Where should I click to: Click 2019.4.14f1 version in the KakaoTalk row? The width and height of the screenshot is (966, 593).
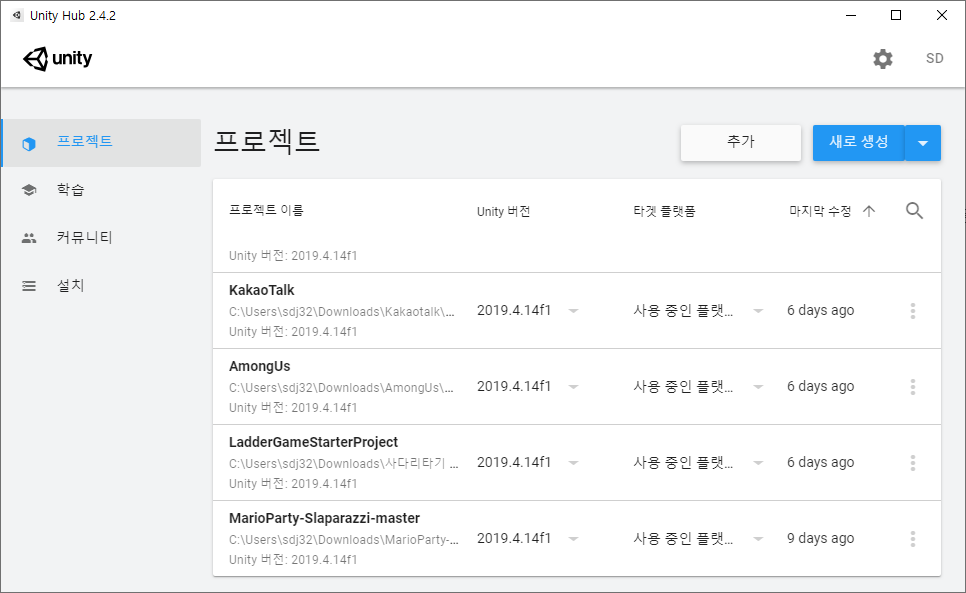click(x=514, y=310)
